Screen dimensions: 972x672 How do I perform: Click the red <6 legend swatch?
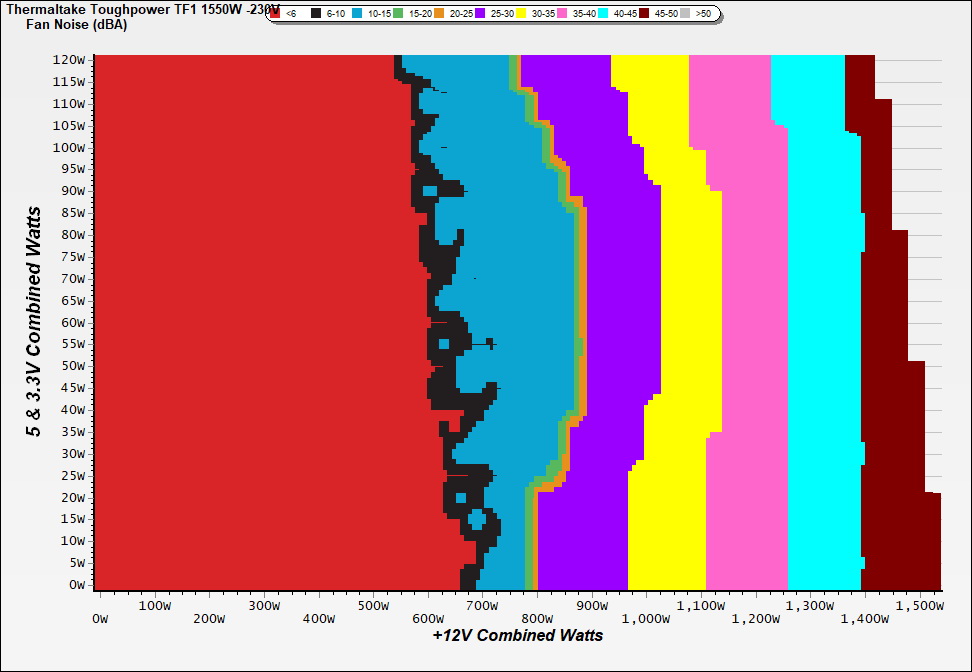275,14
